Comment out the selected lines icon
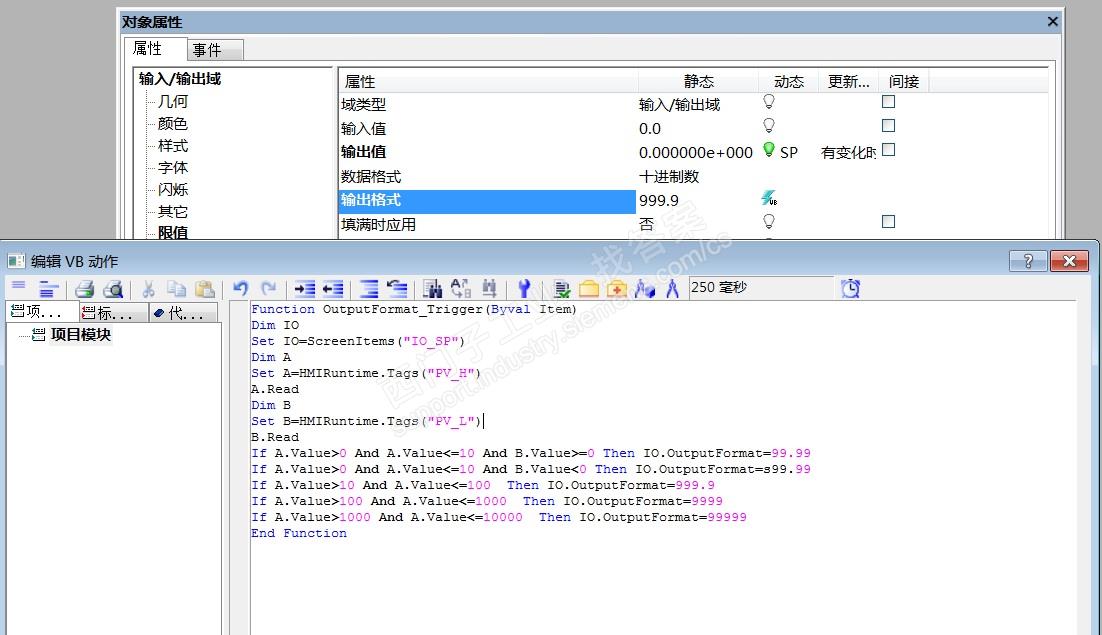 pyautogui.click(x=368, y=289)
